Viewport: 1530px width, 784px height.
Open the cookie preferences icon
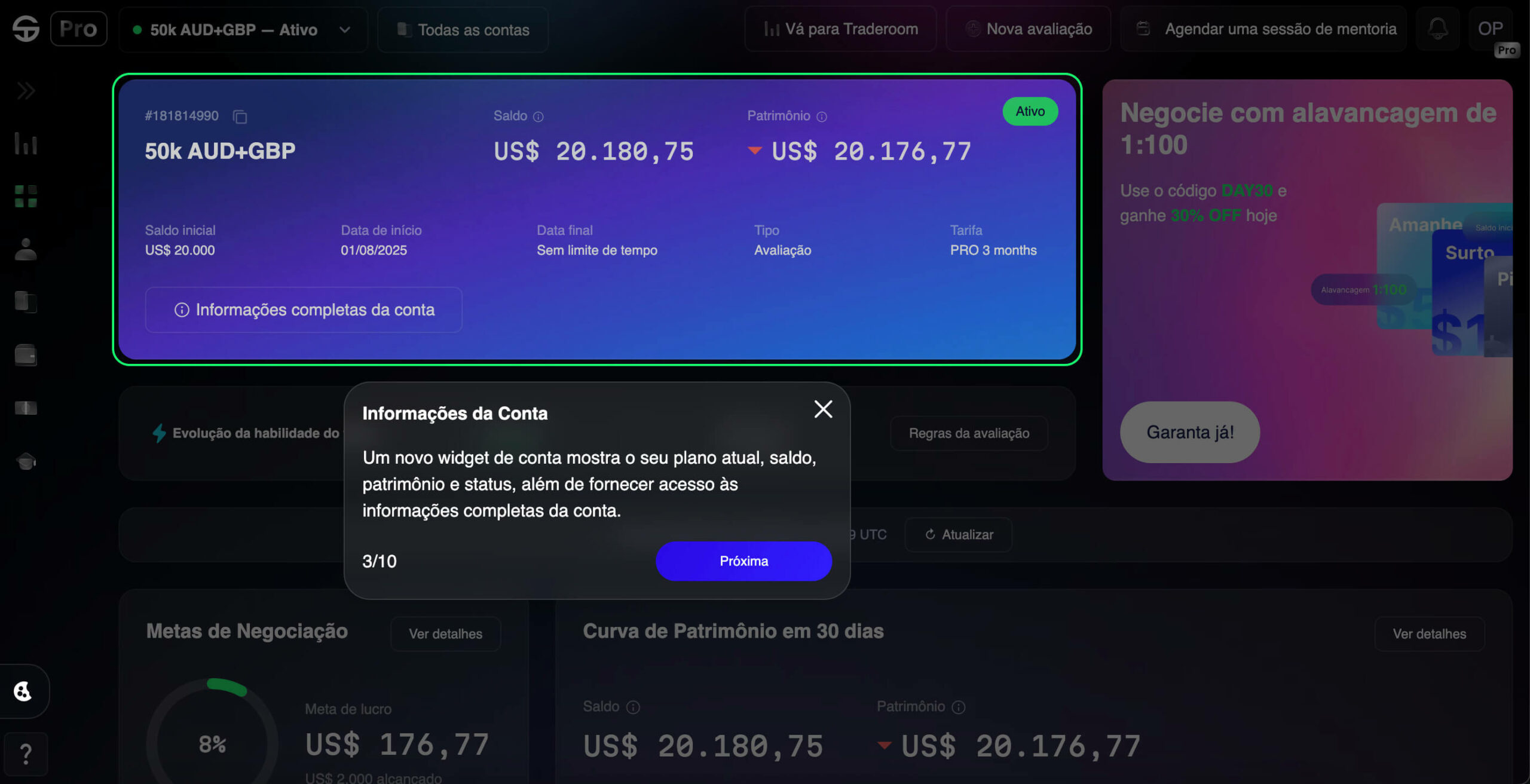pyautogui.click(x=23, y=691)
